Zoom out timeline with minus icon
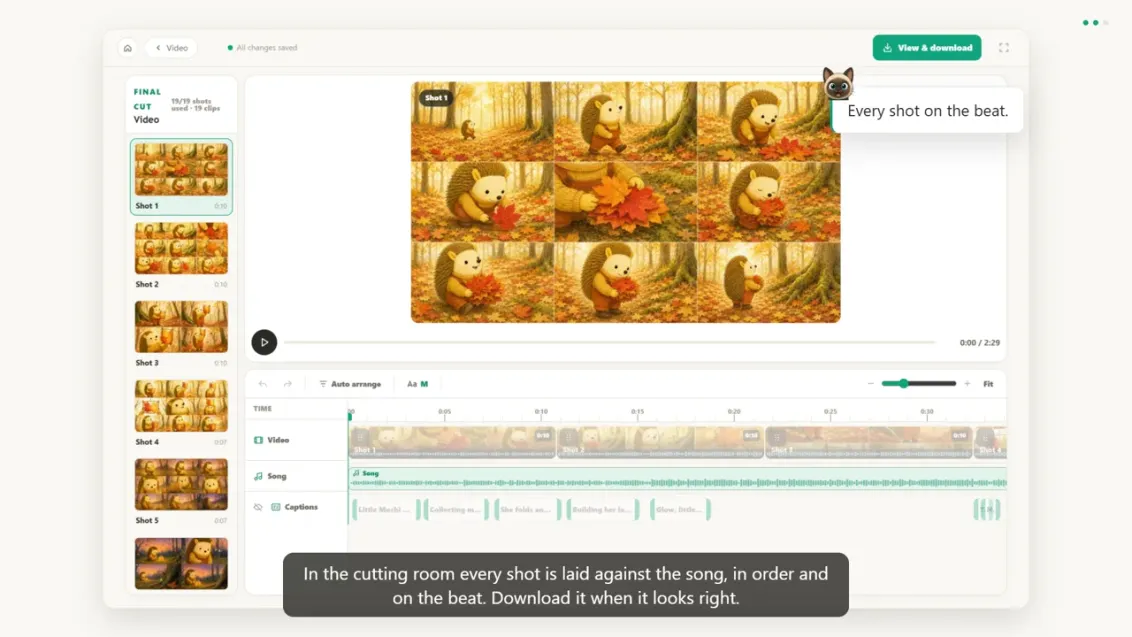Screen dimensions: 1132x637 click(x=871, y=384)
